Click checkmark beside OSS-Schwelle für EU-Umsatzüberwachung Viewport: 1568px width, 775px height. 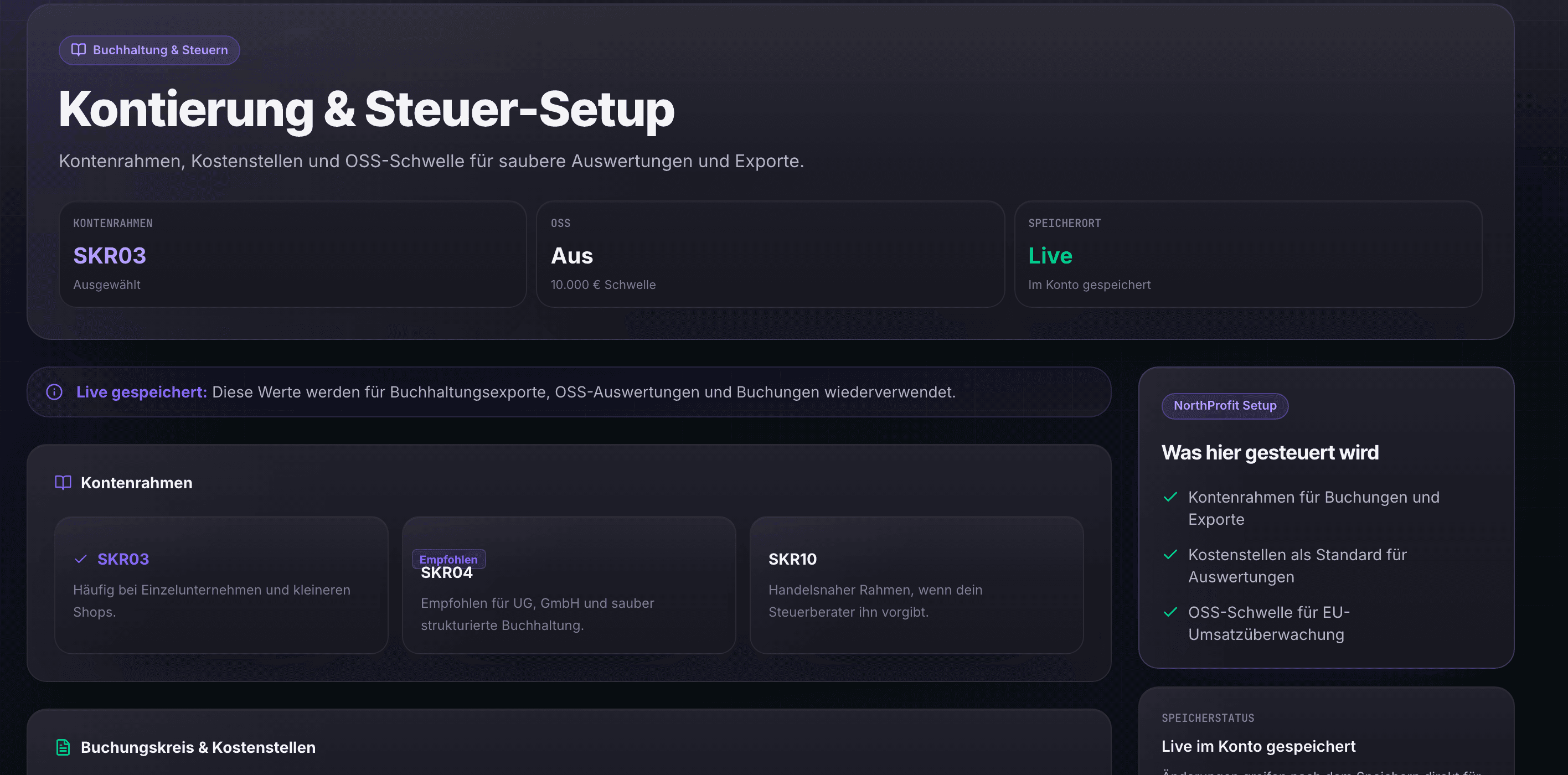tap(1170, 612)
